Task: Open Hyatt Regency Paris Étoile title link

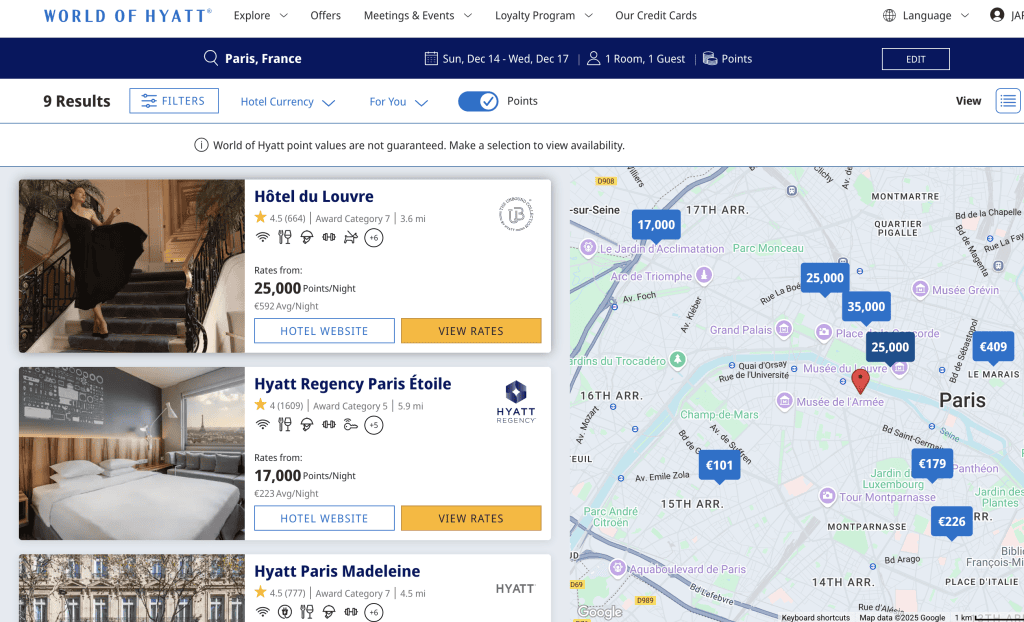Action: 353,384
